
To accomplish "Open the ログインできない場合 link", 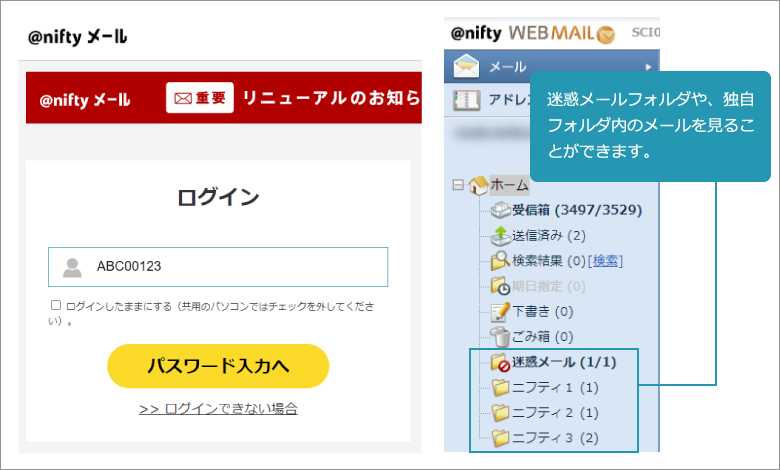I will click(x=218, y=409).
